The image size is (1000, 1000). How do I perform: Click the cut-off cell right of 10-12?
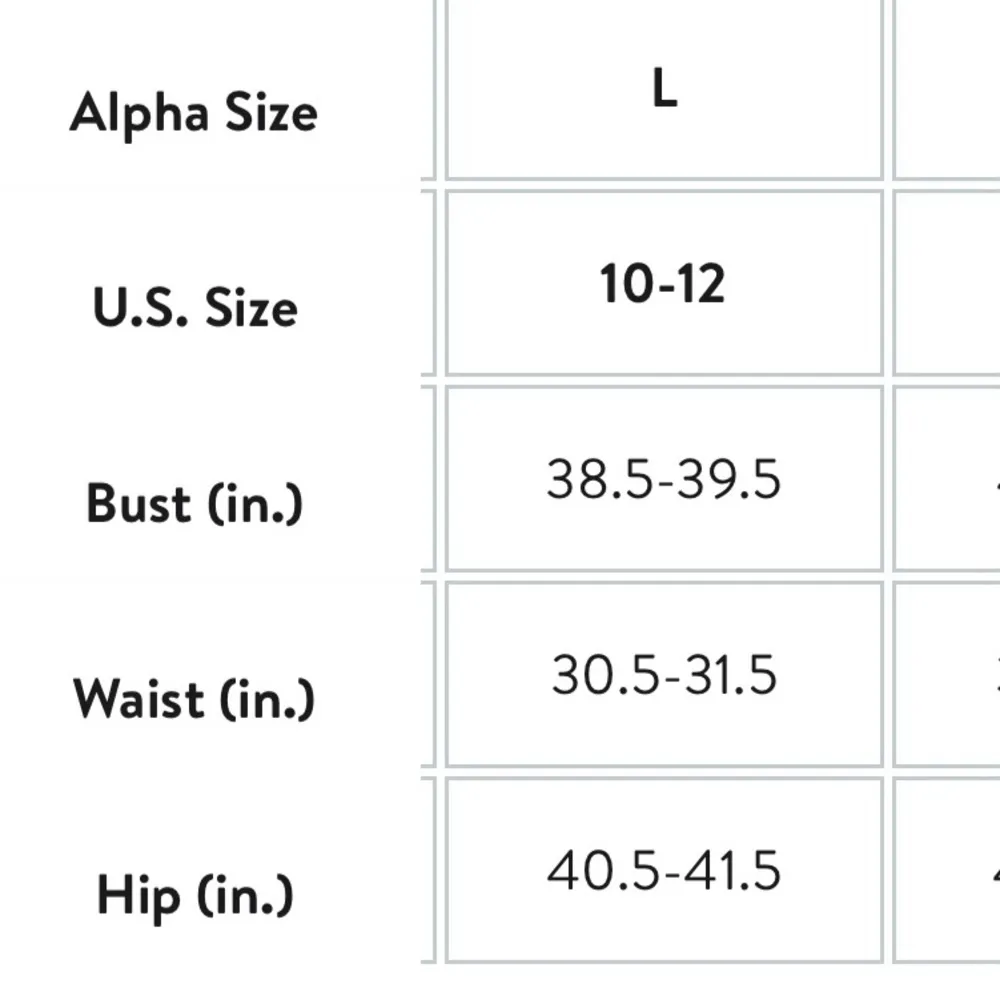pos(948,283)
